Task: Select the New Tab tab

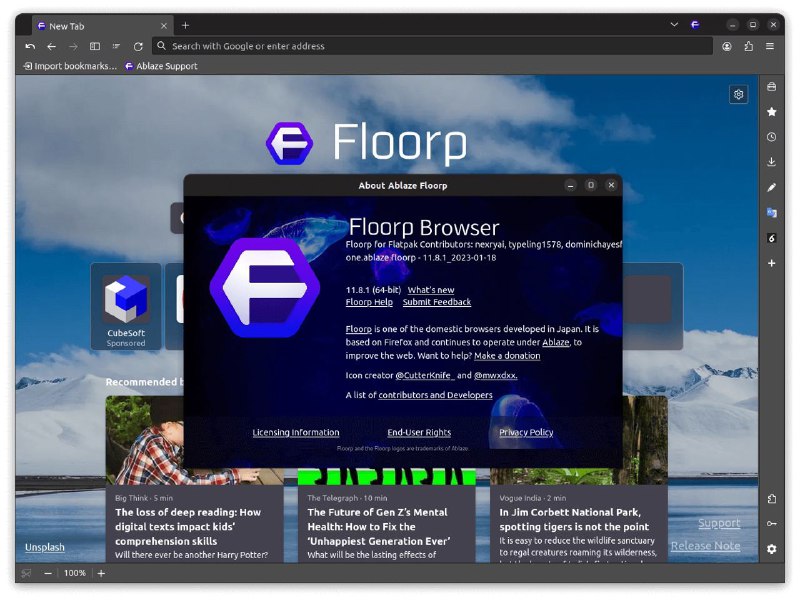Action: tap(102, 26)
